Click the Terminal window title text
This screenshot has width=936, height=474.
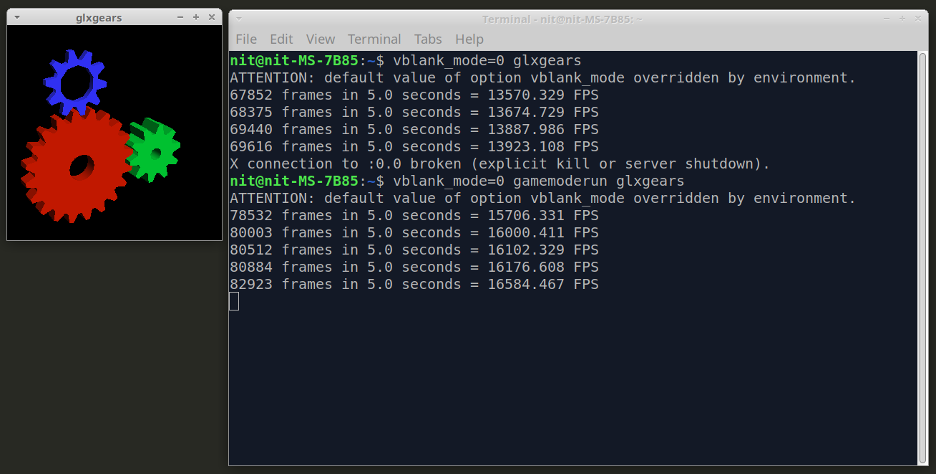coord(562,19)
